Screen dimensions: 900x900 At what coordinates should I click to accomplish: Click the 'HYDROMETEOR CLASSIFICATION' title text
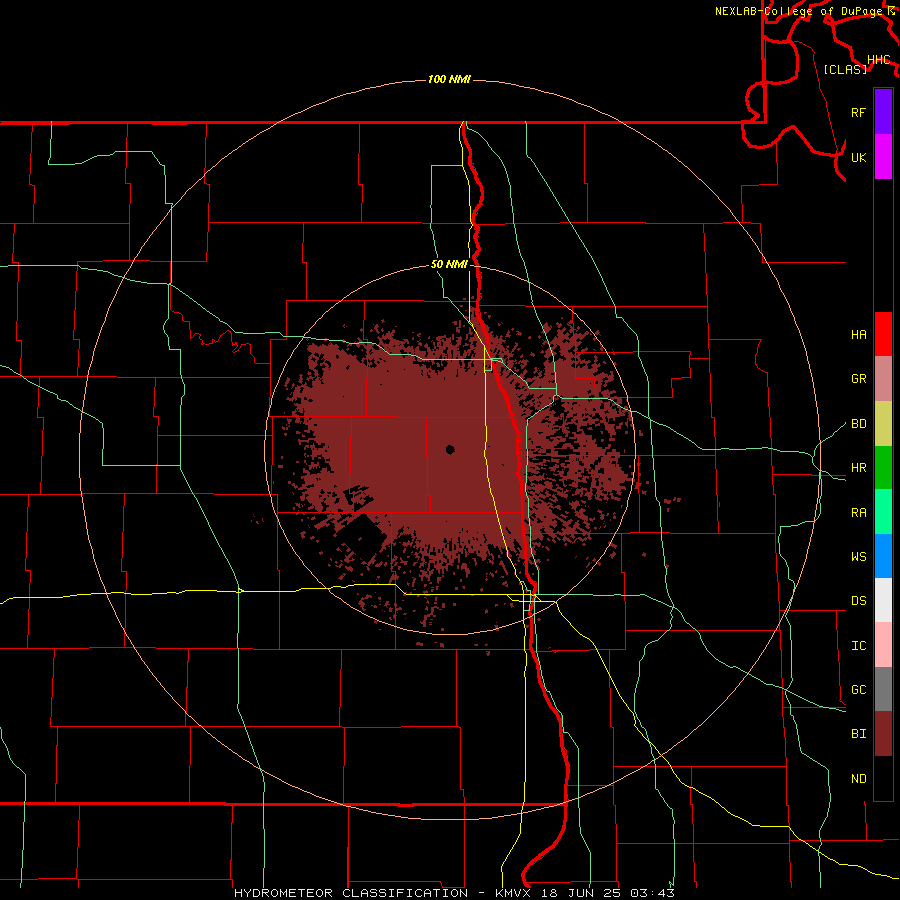click(x=351, y=893)
